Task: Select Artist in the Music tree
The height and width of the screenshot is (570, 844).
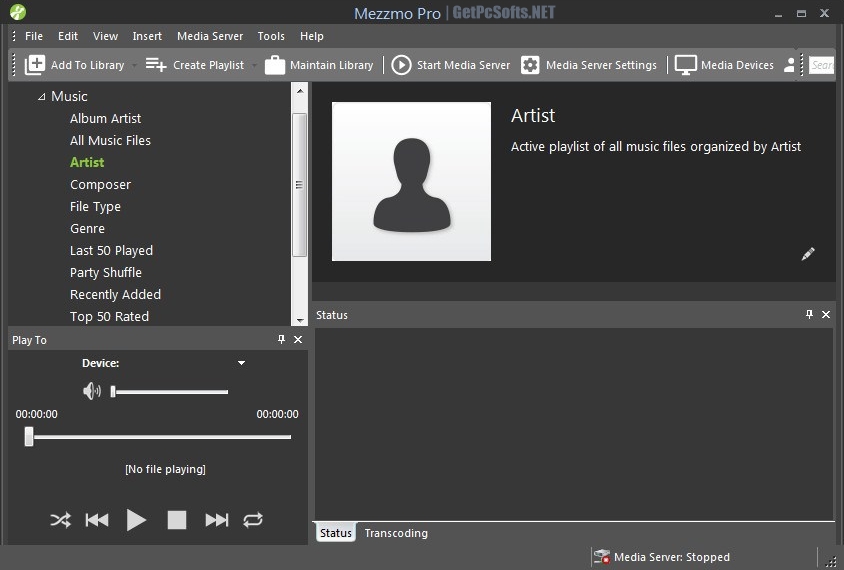Action: [x=87, y=163]
